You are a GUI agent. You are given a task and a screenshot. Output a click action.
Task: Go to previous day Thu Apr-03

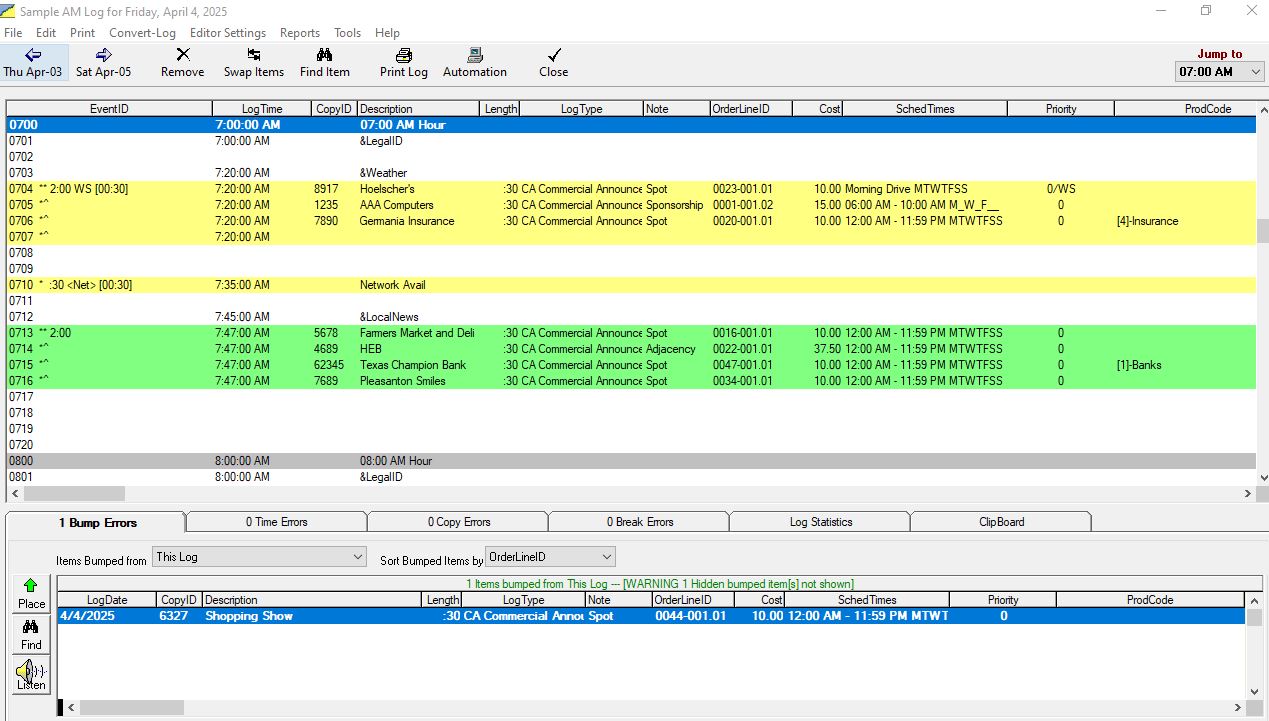[x=32, y=62]
